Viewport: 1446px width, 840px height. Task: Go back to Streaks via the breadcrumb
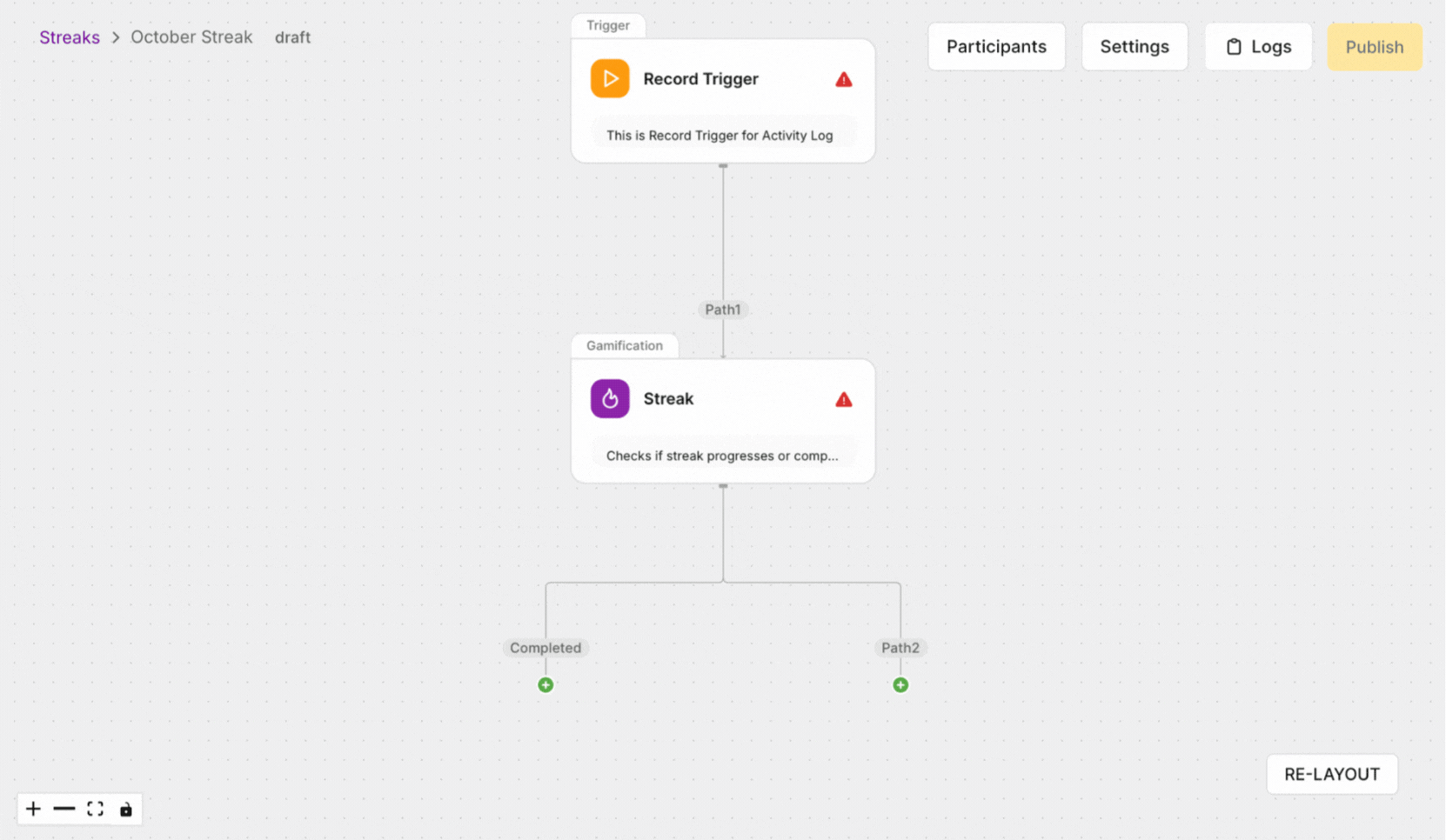coord(70,37)
